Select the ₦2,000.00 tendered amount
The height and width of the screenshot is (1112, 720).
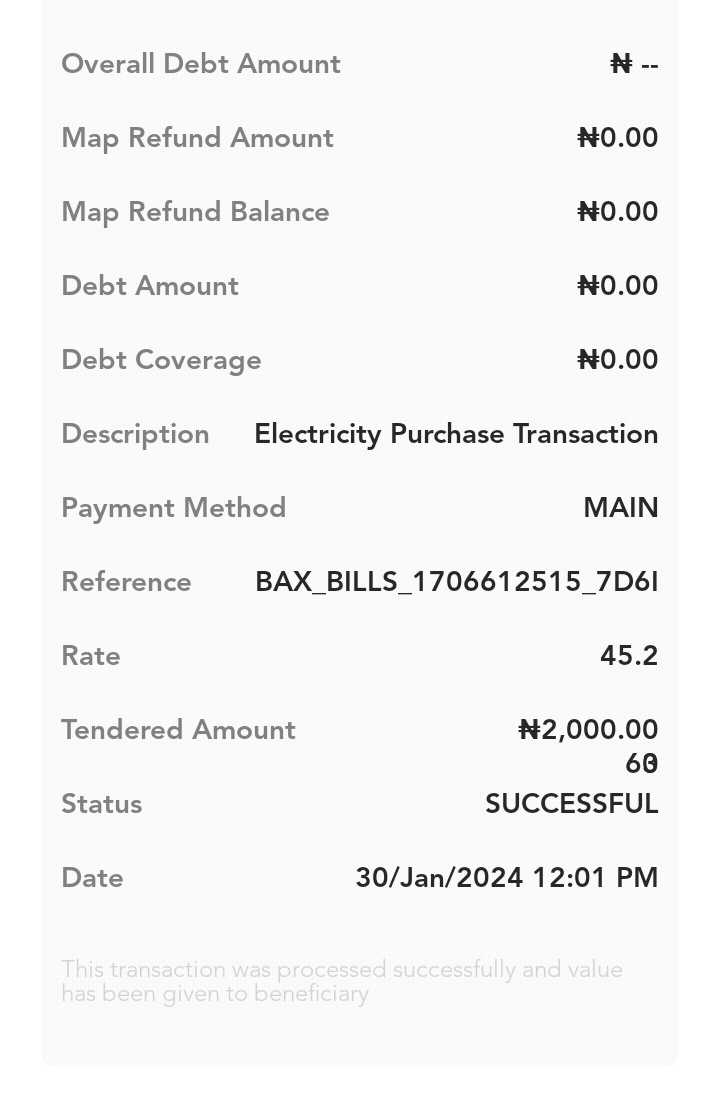[x=588, y=730]
